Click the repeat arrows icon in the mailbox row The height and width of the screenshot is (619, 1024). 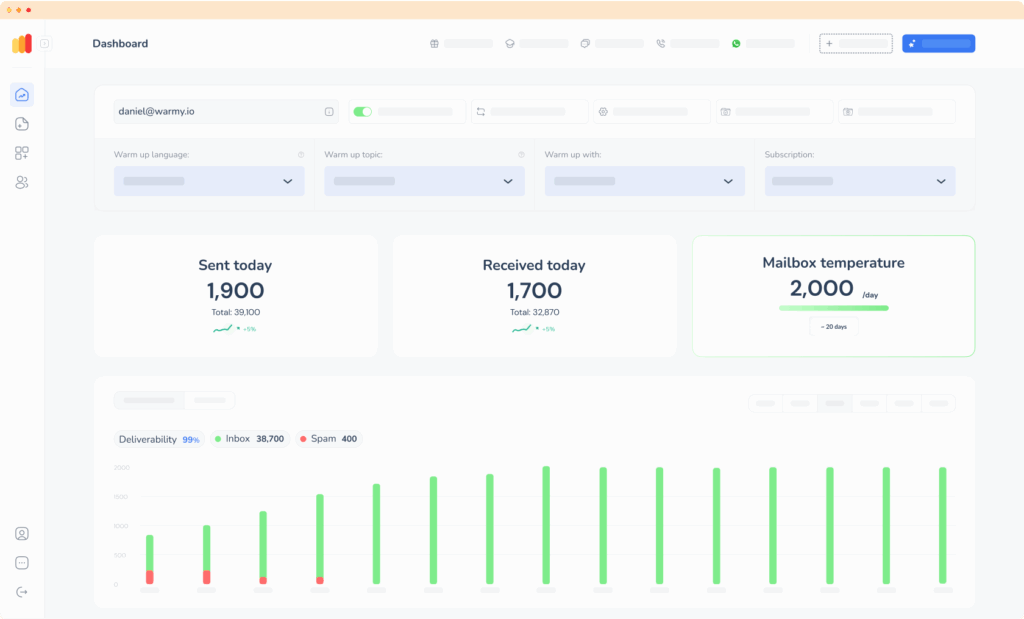[481, 112]
